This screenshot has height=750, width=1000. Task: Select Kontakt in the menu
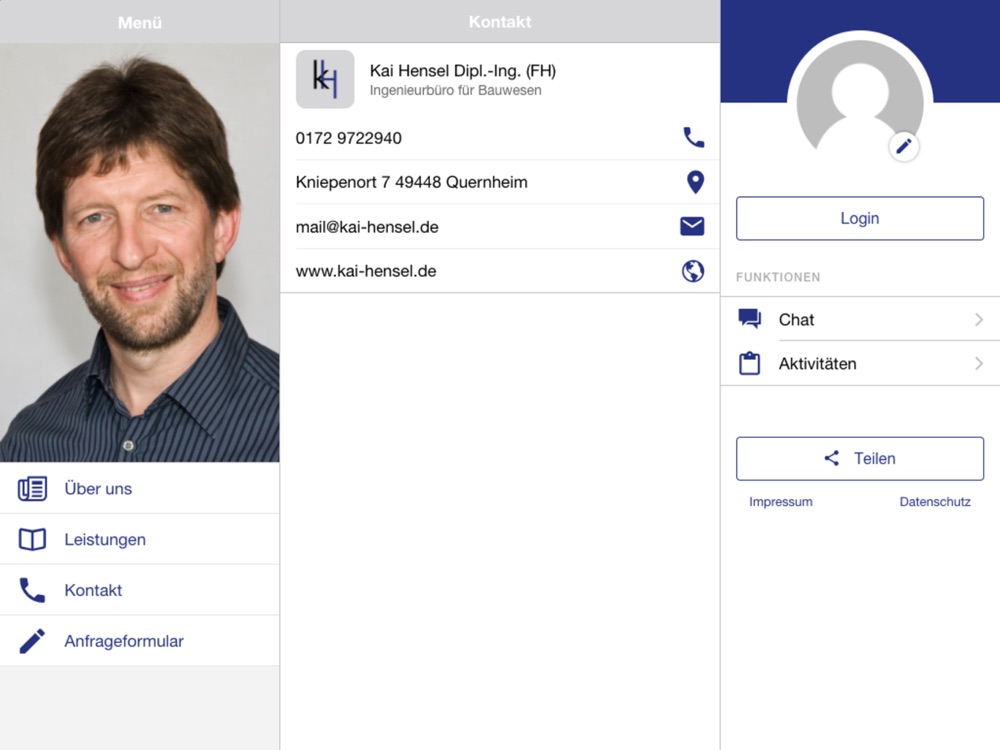(93, 591)
